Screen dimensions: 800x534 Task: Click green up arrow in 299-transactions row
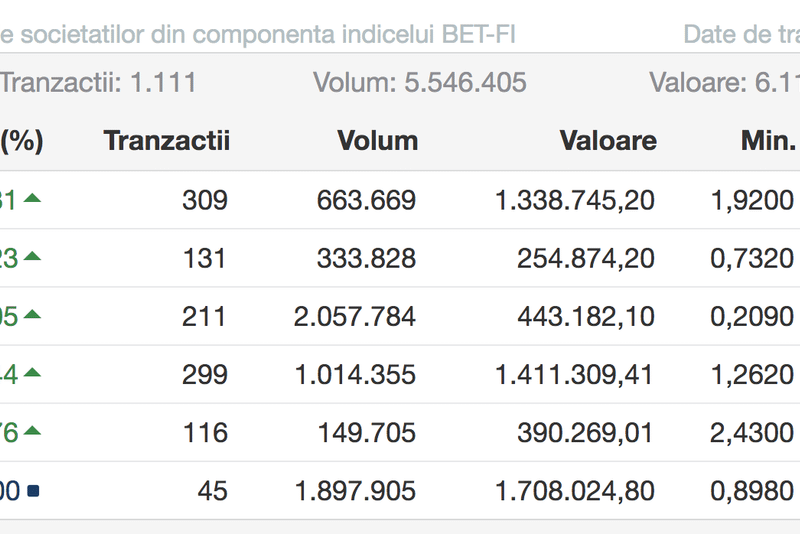[33, 373]
